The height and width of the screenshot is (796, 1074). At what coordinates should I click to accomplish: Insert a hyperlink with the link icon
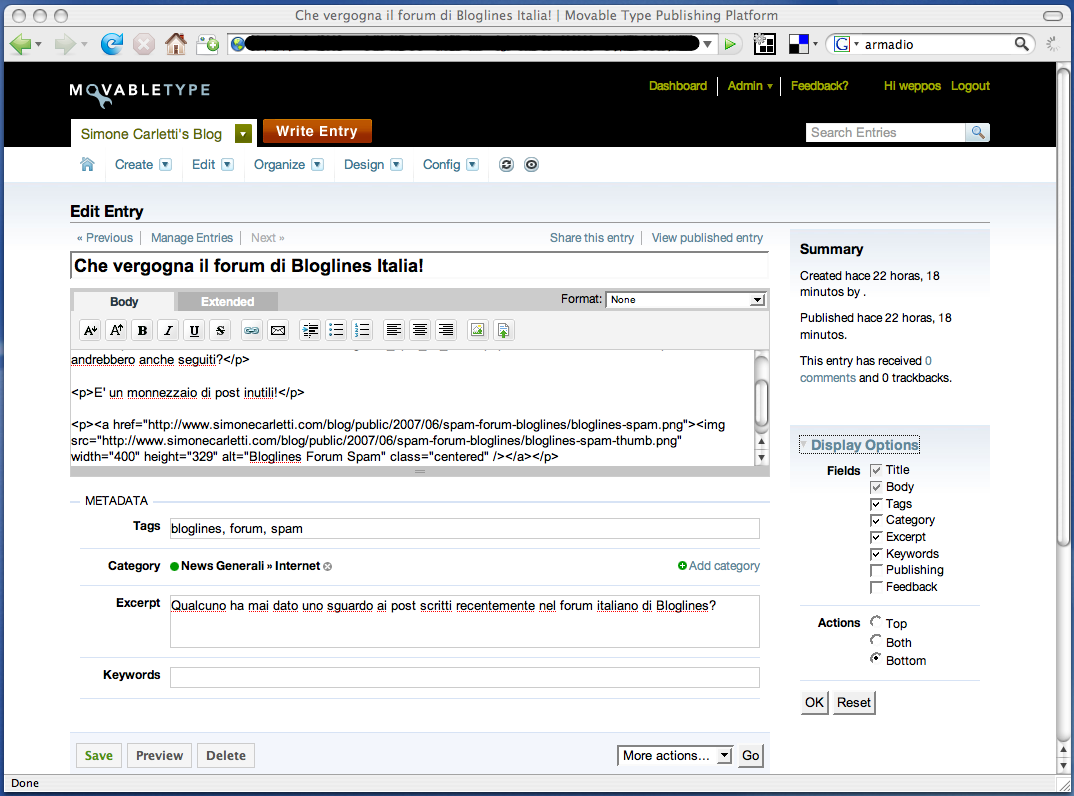pyautogui.click(x=251, y=330)
